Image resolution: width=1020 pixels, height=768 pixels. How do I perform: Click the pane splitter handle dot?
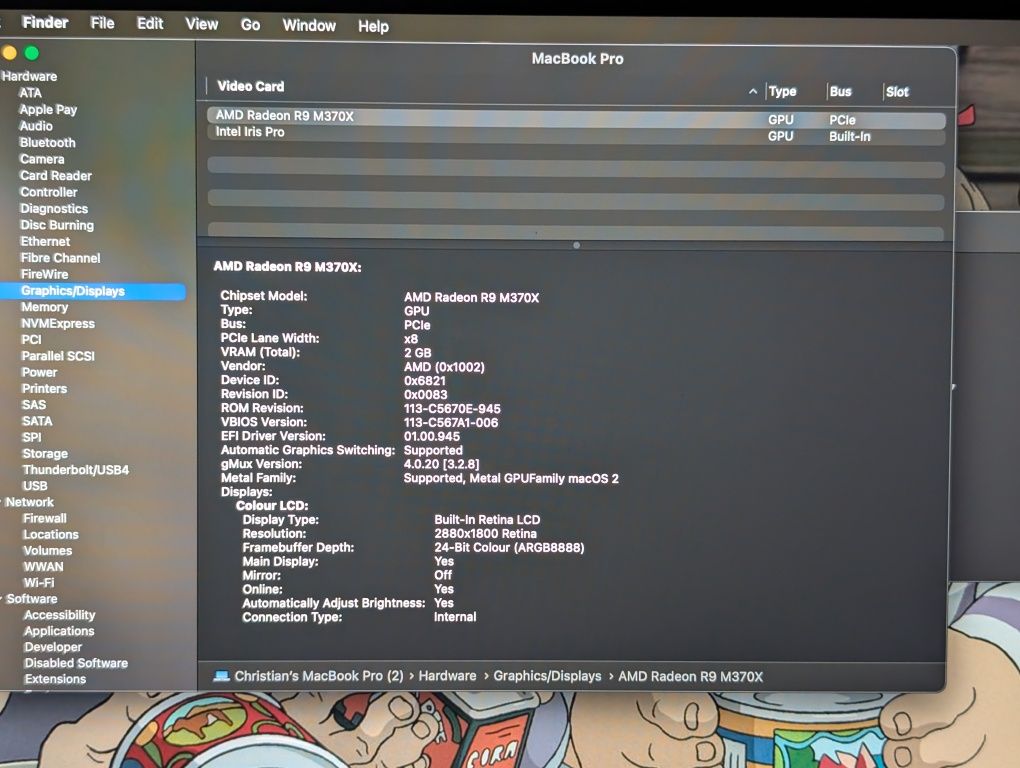576,245
